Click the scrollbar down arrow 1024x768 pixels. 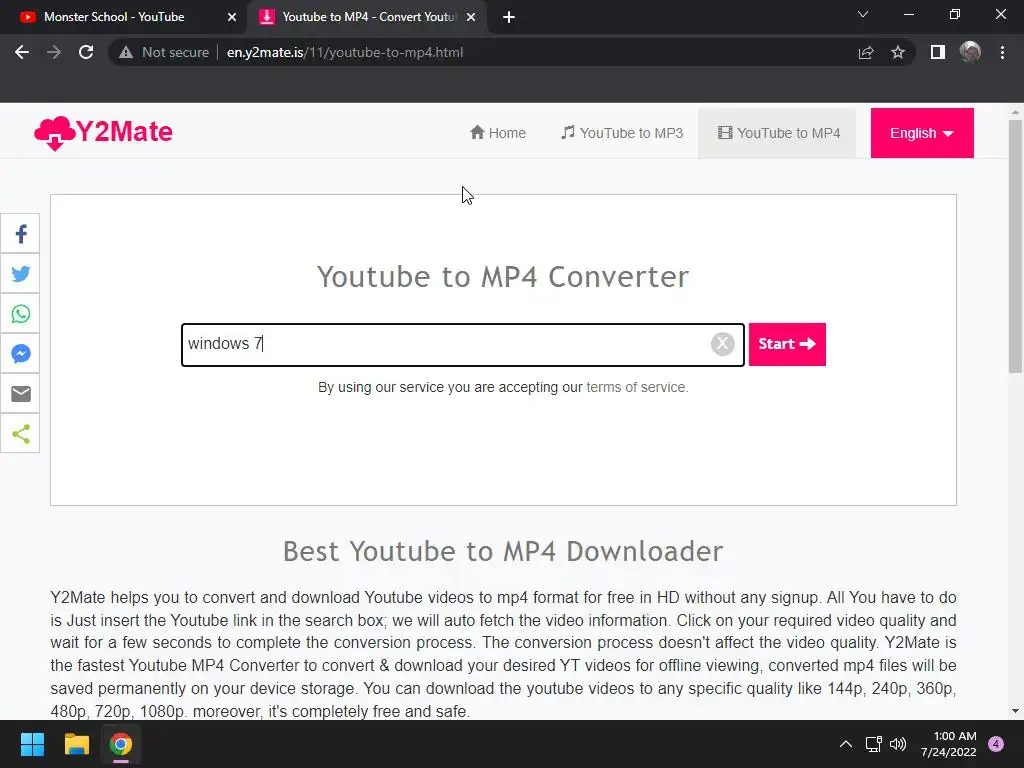(x=1015, y=711)
